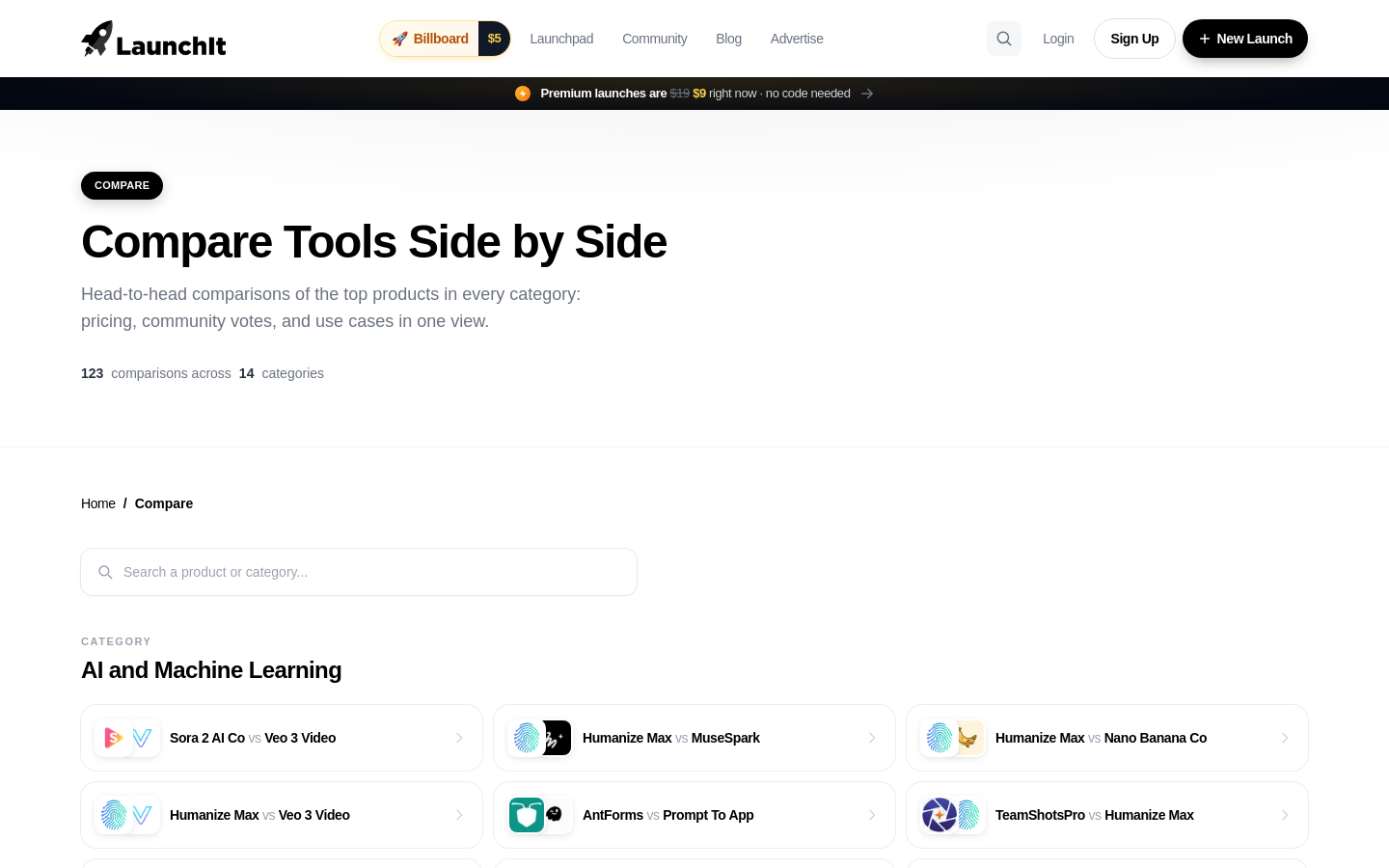Screen dimensions: 1389x868
Task: Click Humanize Max fingerprint logo in MuseSpark card
Action: [x=527, y=738]
